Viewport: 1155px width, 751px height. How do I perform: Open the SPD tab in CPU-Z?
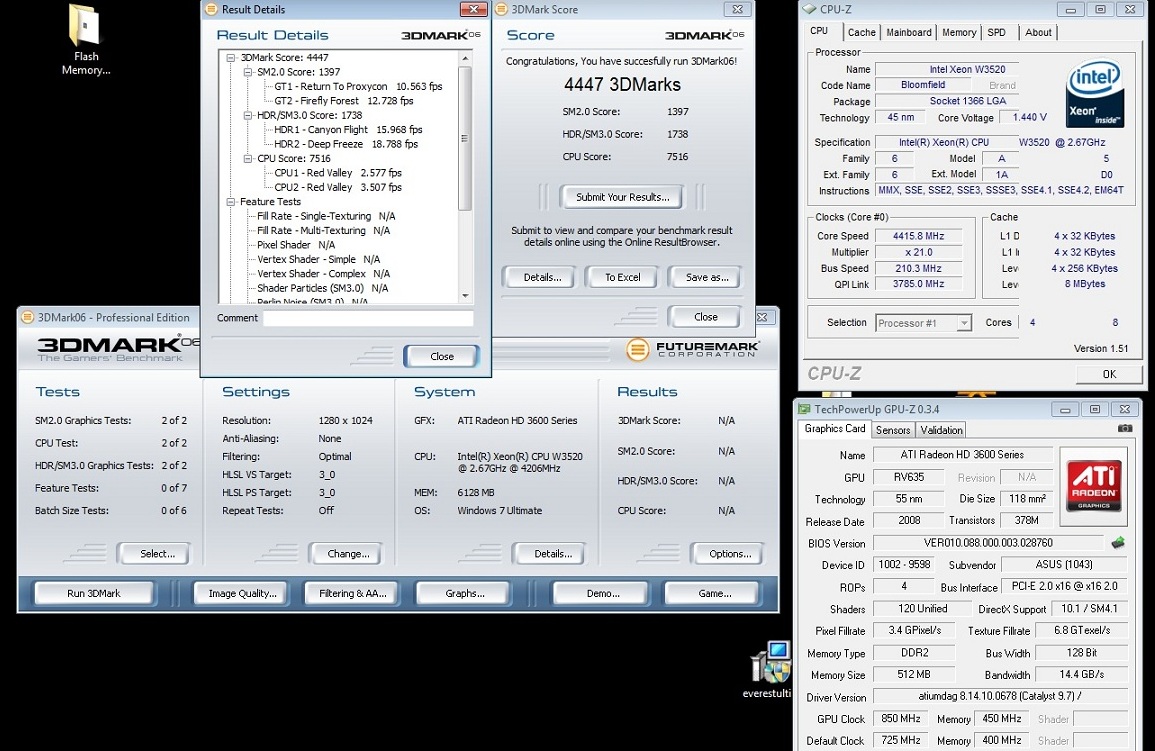tap(997, 32)
